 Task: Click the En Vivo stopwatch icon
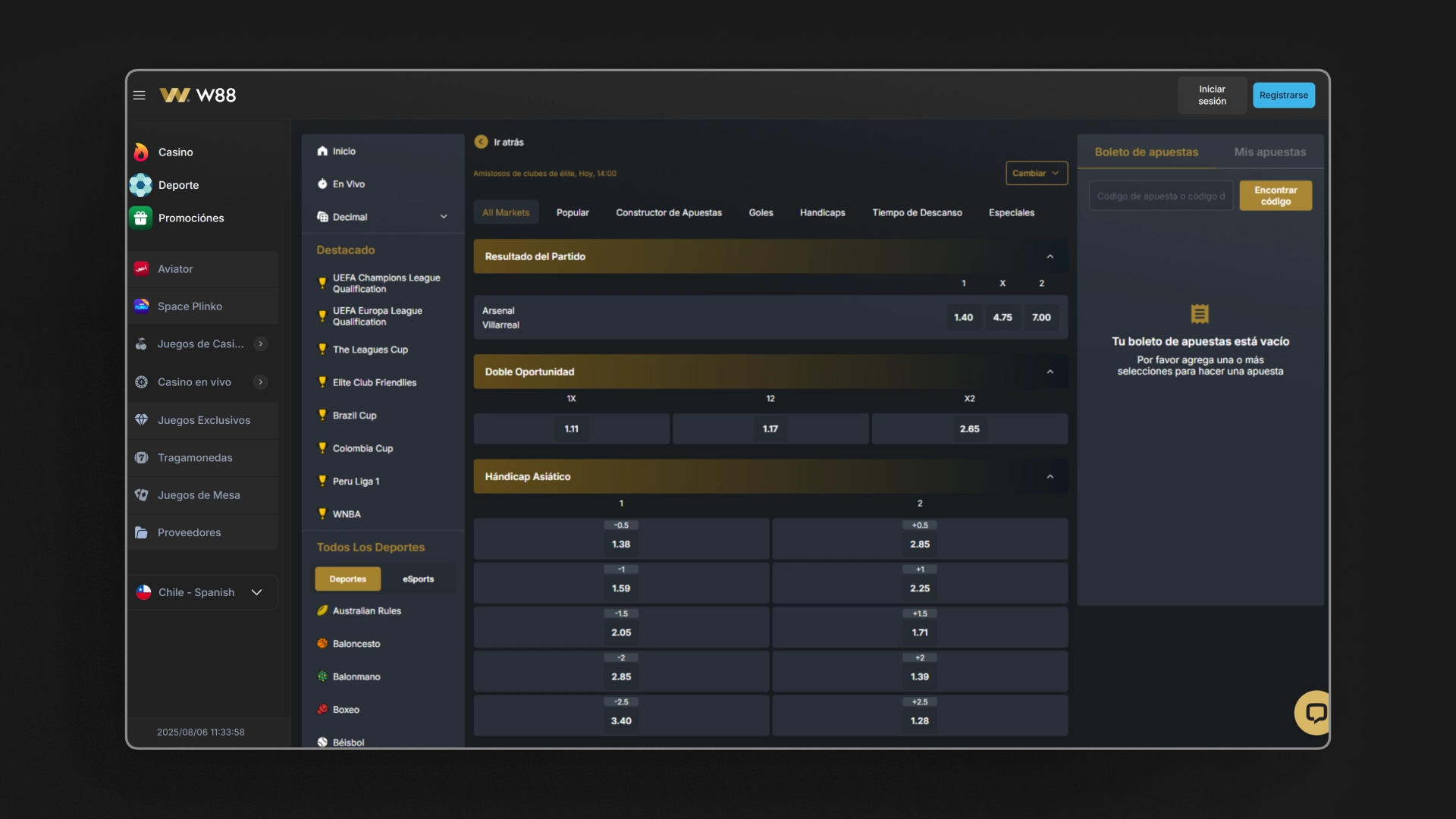point(322,184)
